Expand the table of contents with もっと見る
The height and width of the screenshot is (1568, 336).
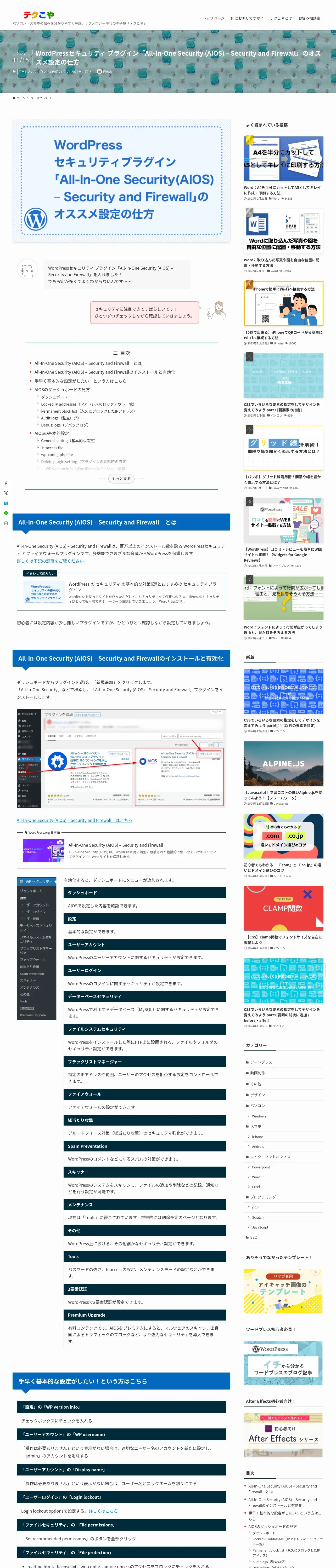coord(121,479)
